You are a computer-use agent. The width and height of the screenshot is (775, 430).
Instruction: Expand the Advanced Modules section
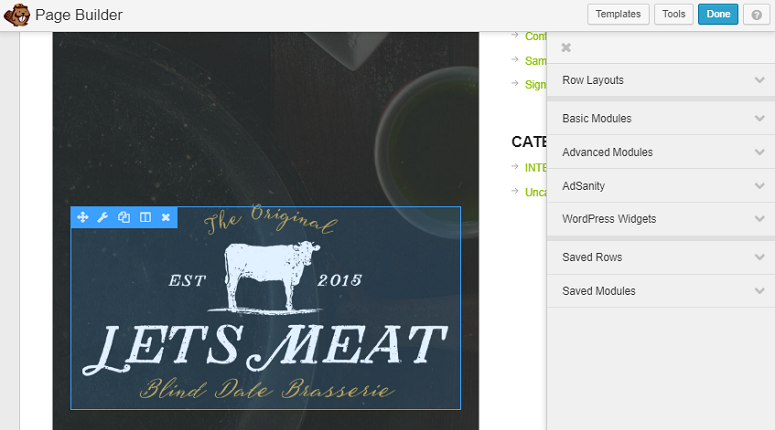pos(661,152)
